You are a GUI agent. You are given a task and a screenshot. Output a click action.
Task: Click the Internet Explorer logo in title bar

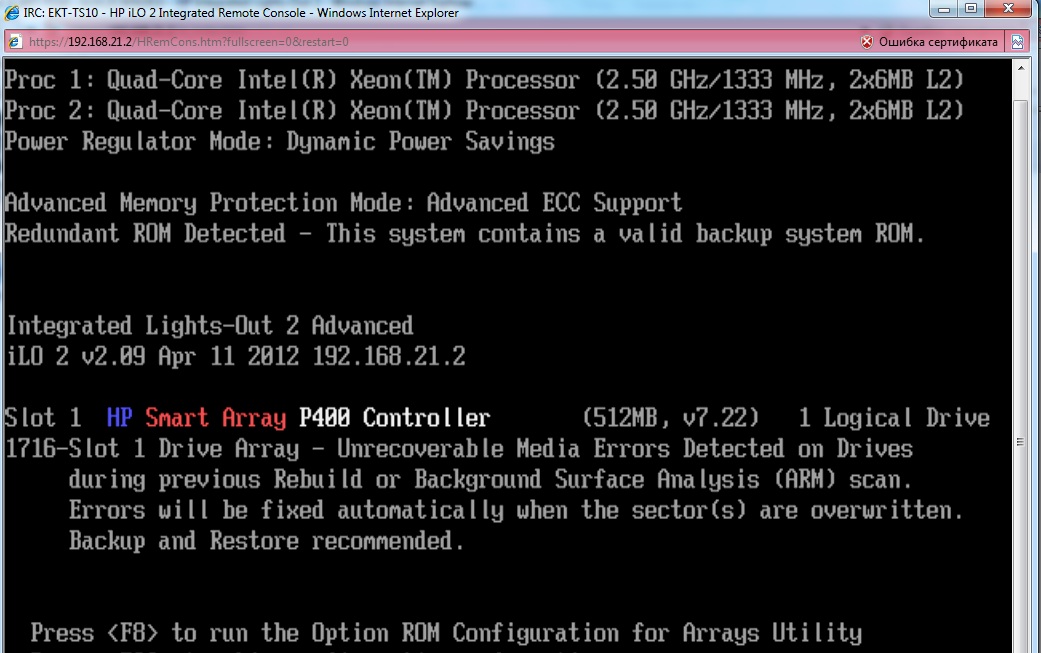[12, 13]
